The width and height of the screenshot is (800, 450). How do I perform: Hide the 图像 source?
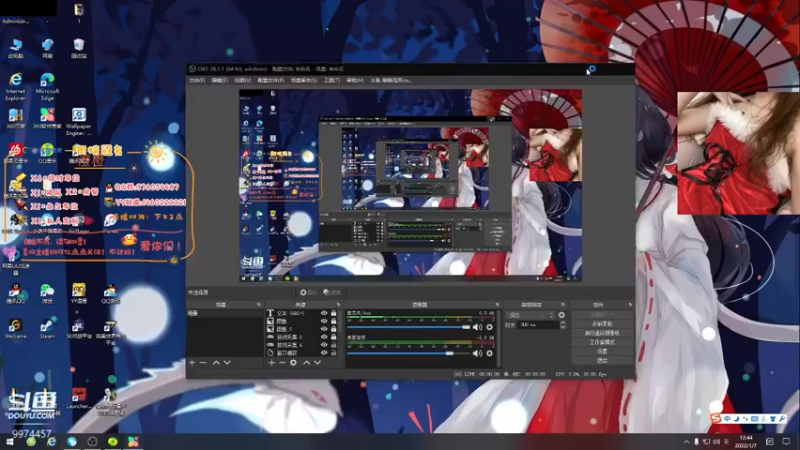pos(324,321)
